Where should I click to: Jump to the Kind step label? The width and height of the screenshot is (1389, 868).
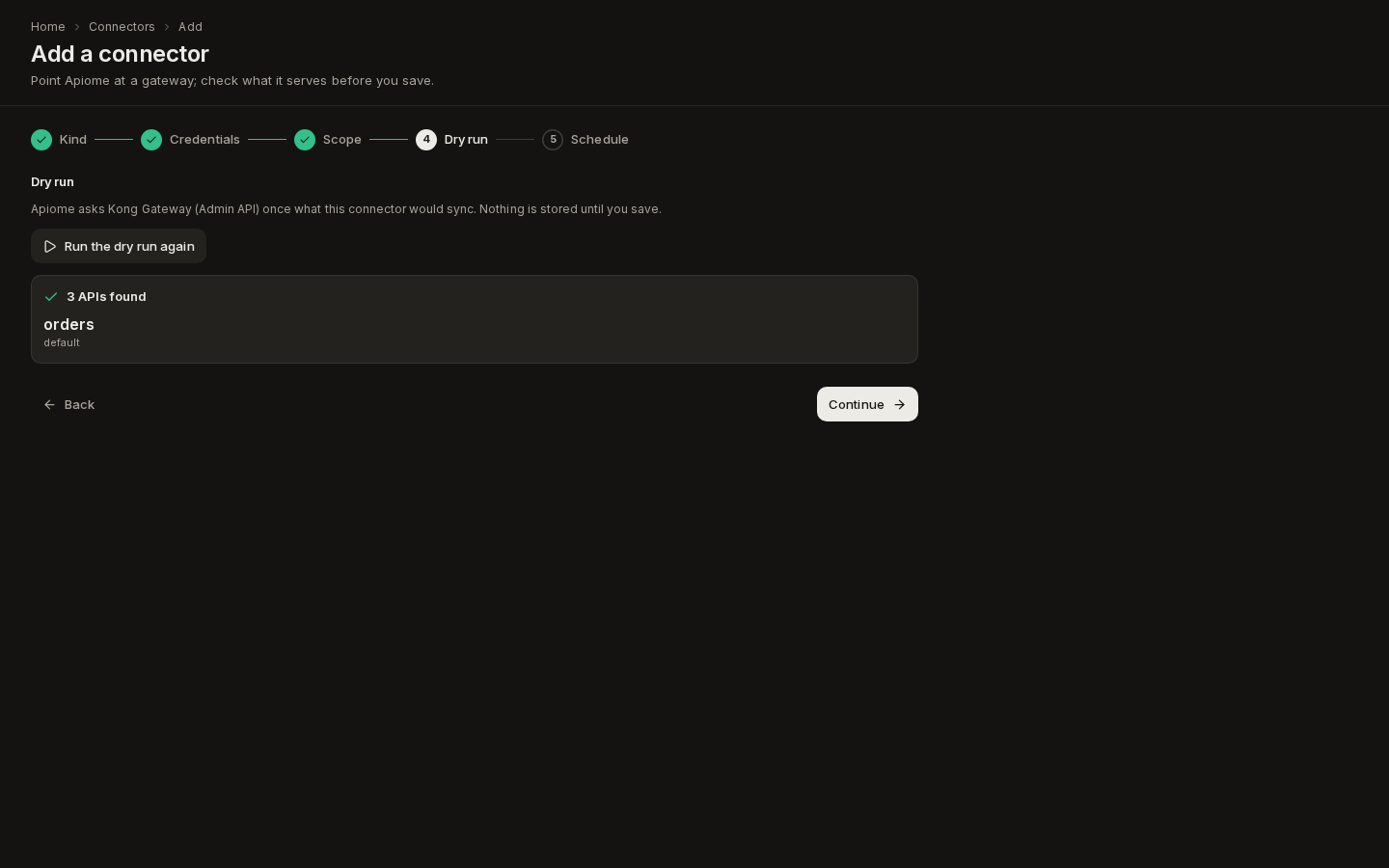(73, 140)
